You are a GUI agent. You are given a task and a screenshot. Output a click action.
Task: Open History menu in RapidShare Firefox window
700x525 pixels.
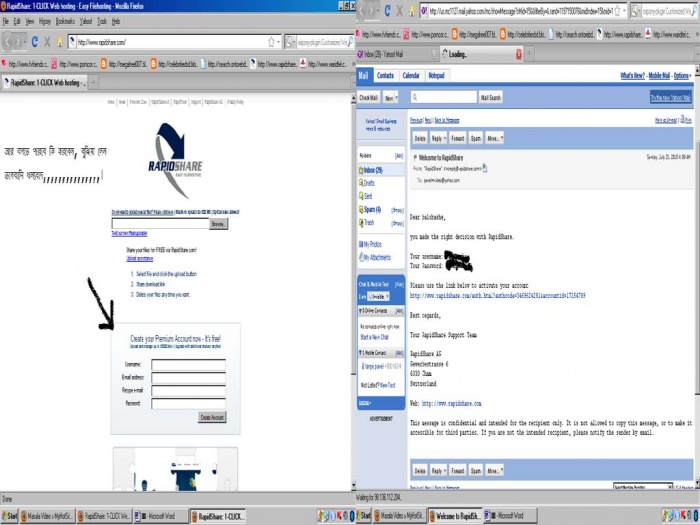point(45,21)
